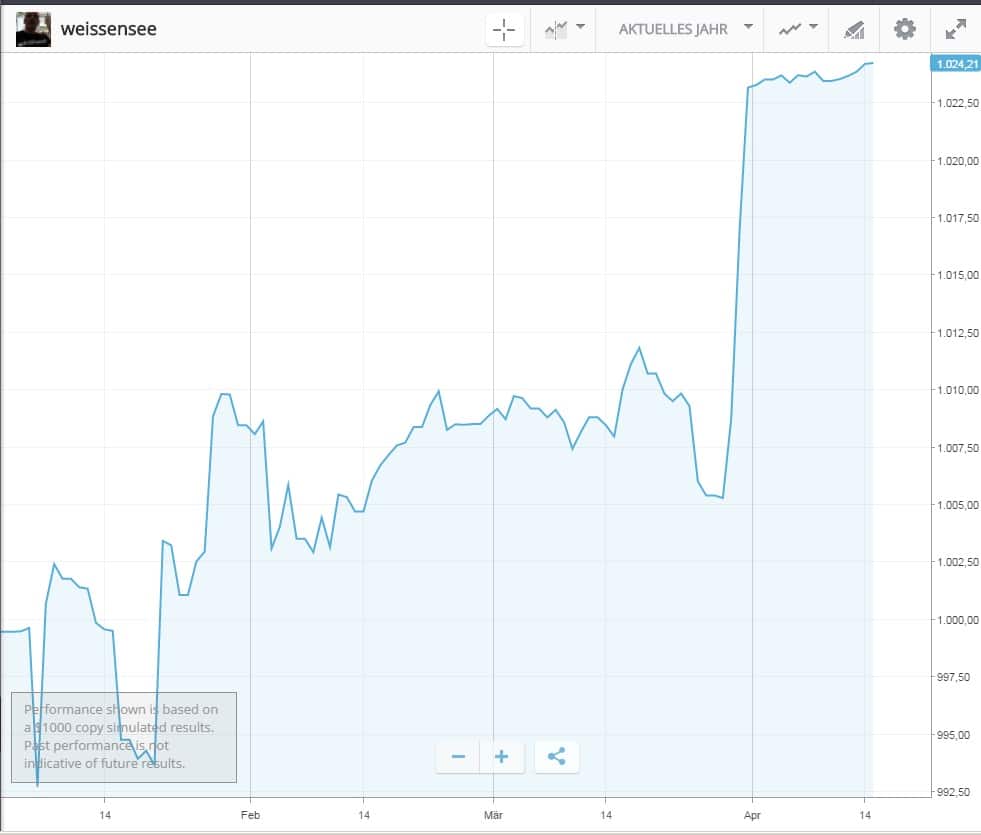The image size is (981, 835).
Task: Click the weissensee profile avatar
Action: tap(33, 29)
